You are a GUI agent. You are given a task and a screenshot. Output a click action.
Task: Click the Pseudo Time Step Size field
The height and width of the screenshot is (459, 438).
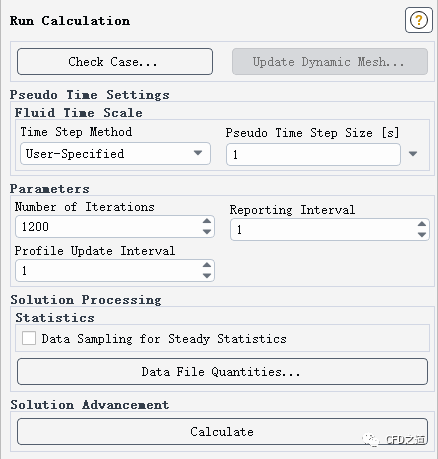point(313,154)
